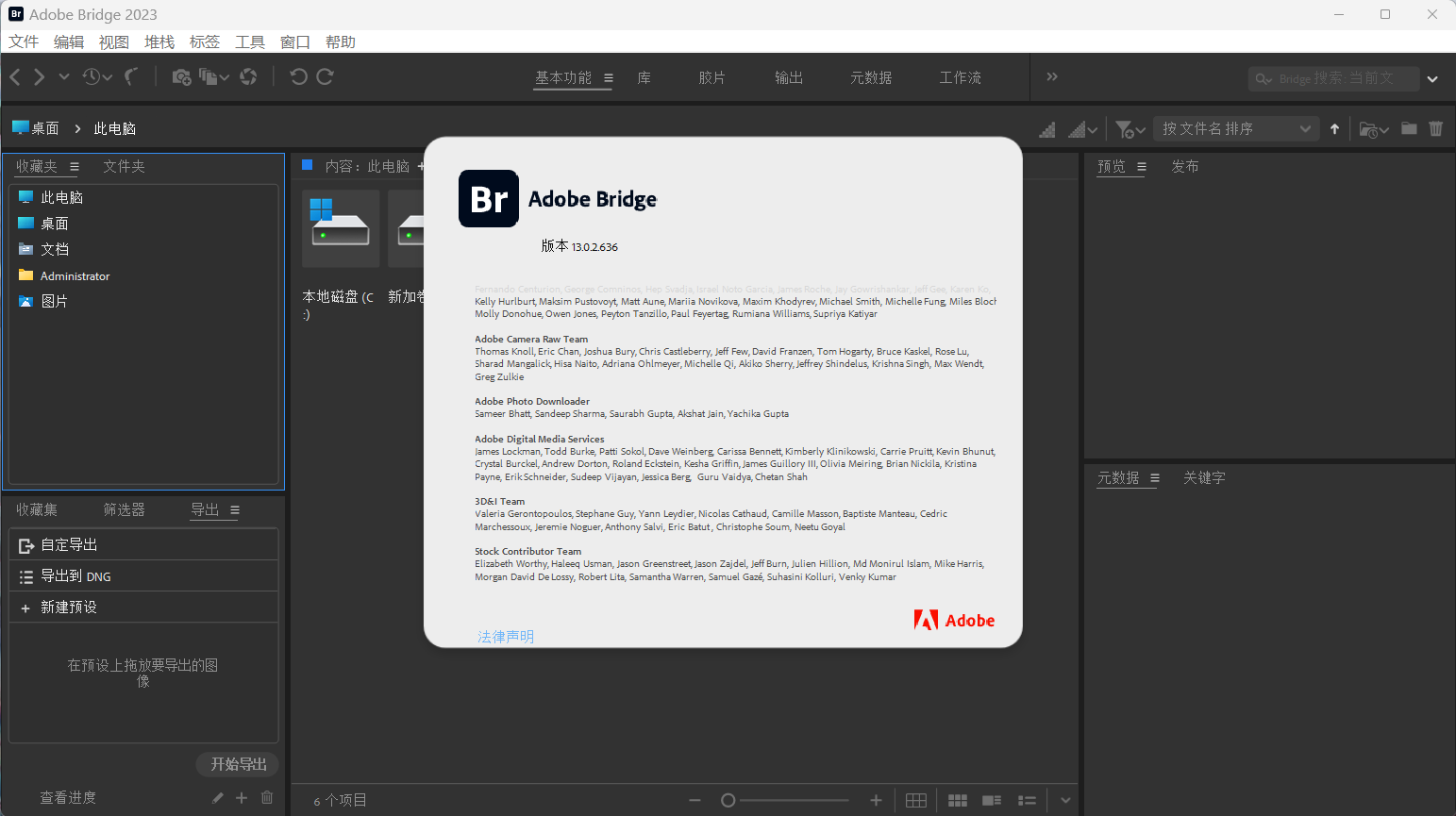Toggle ascending sort order arrow
Viewport: 1456px width, 816px height.
1334,129
